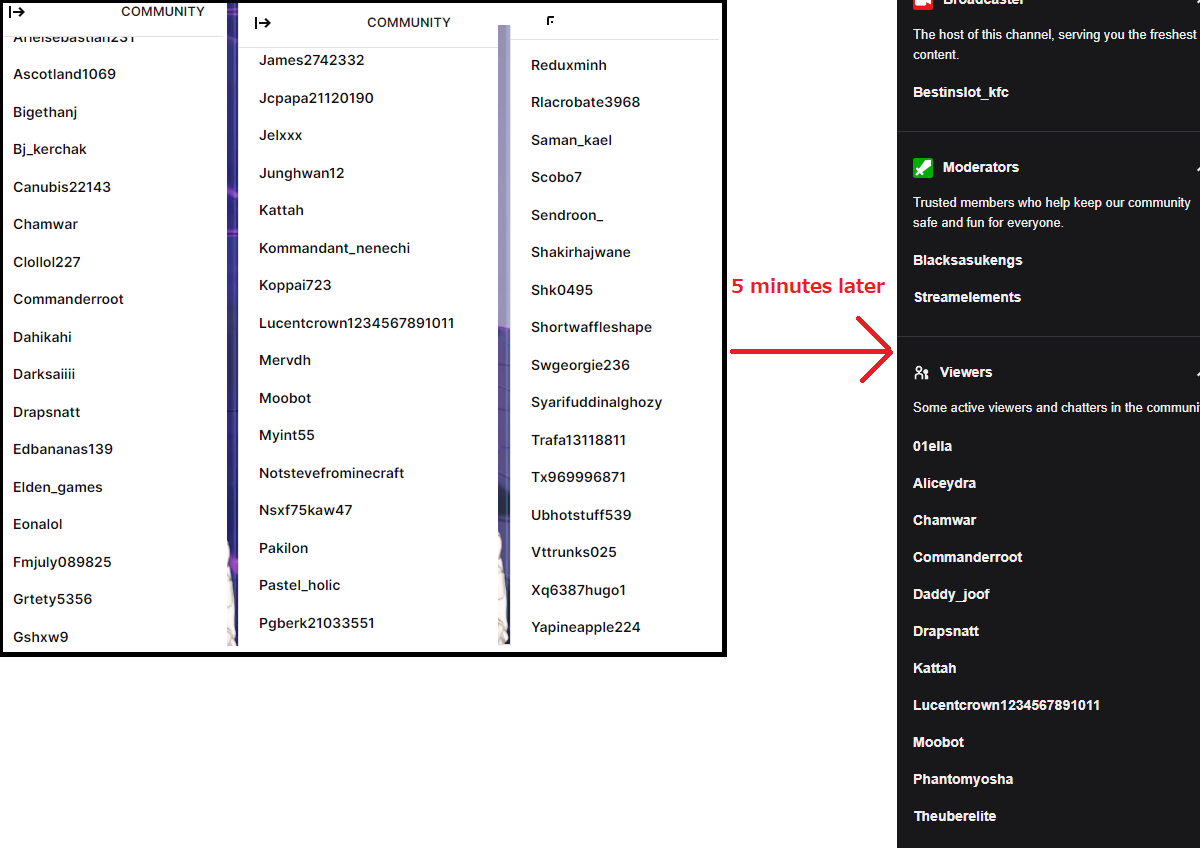Click the red Broadcaster camera badge icon
This screenshot has width=1200, height=848.
(923, 4)
